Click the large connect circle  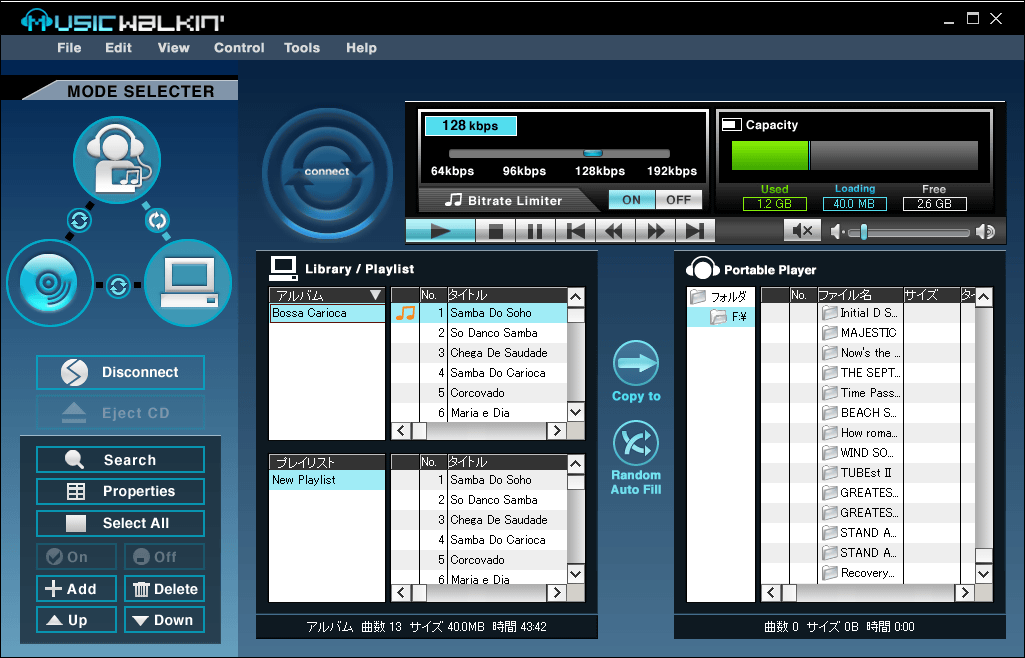coord(327,173)
